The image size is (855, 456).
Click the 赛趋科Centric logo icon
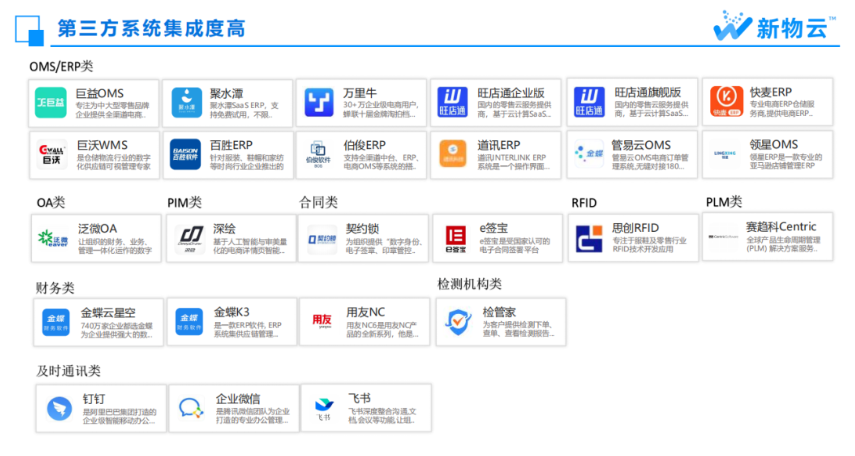[x=724, y=237]
